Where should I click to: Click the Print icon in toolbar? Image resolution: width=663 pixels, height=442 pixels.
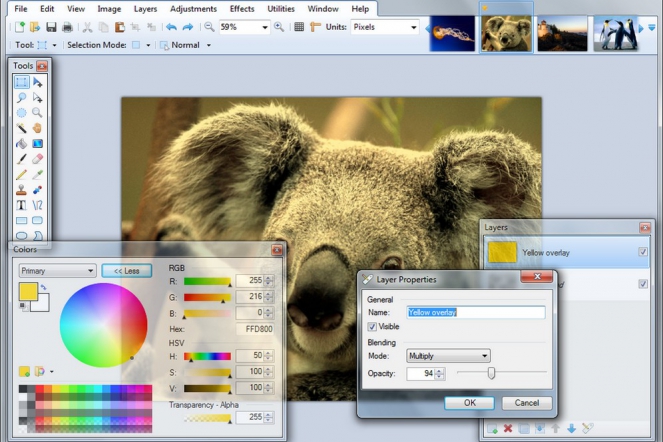click(67, 27)
